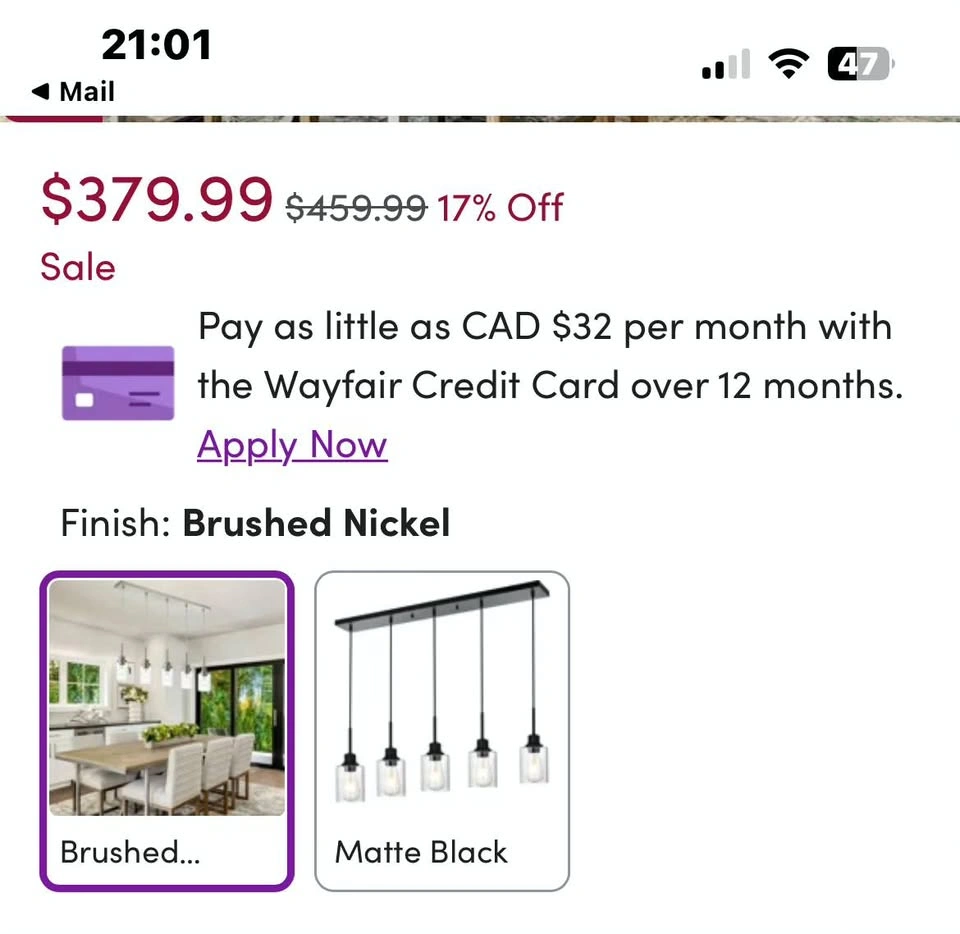Tap the crossed-out $459.99 original price

pyautogui.click(x=356, y=208)
